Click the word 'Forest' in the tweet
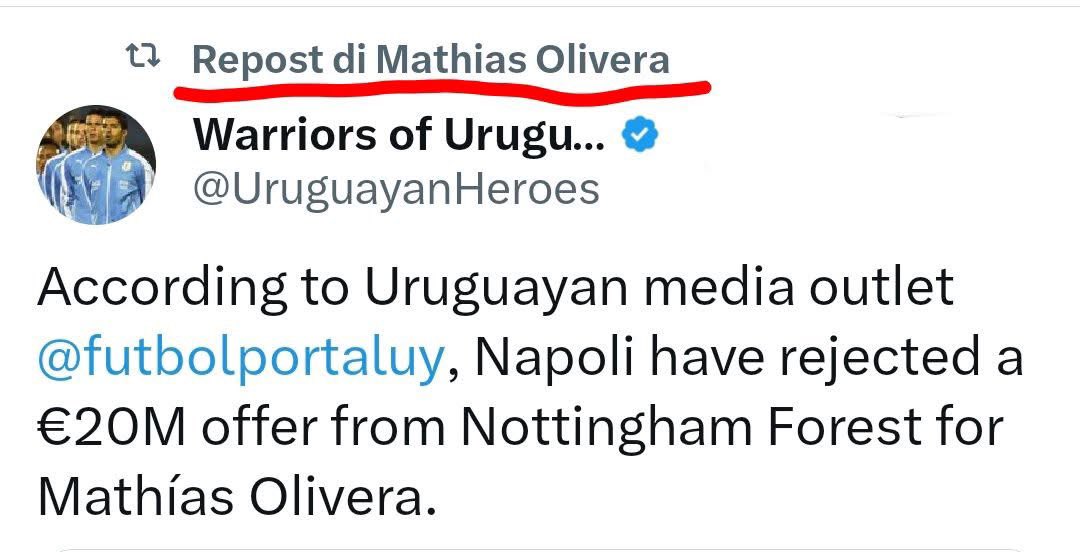 (851, 427)
